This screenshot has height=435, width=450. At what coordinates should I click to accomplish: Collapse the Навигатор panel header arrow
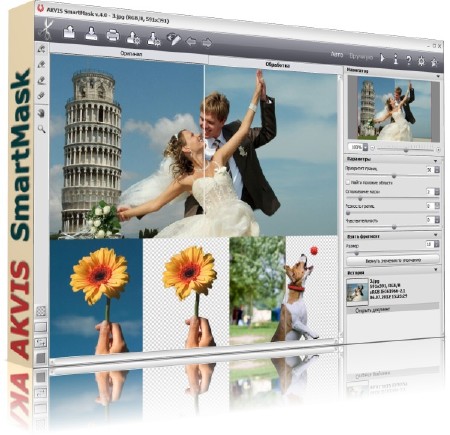[438, 76]
